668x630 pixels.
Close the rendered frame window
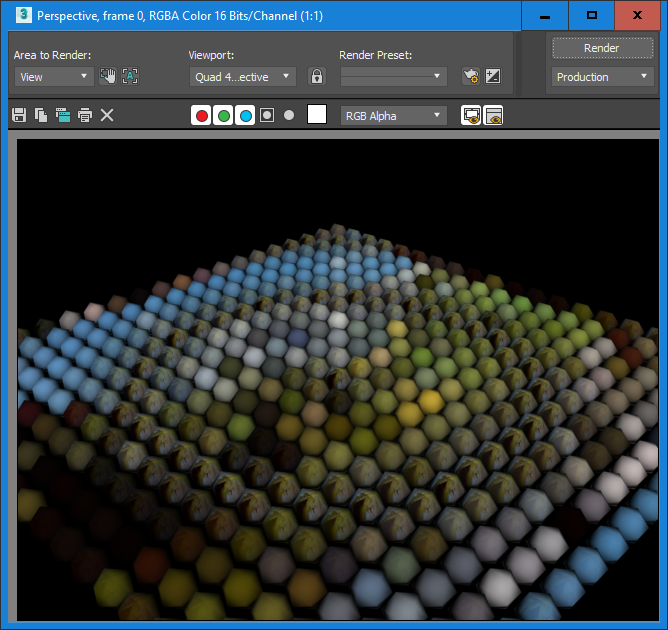pyautogui.click(x=637, y=16)
